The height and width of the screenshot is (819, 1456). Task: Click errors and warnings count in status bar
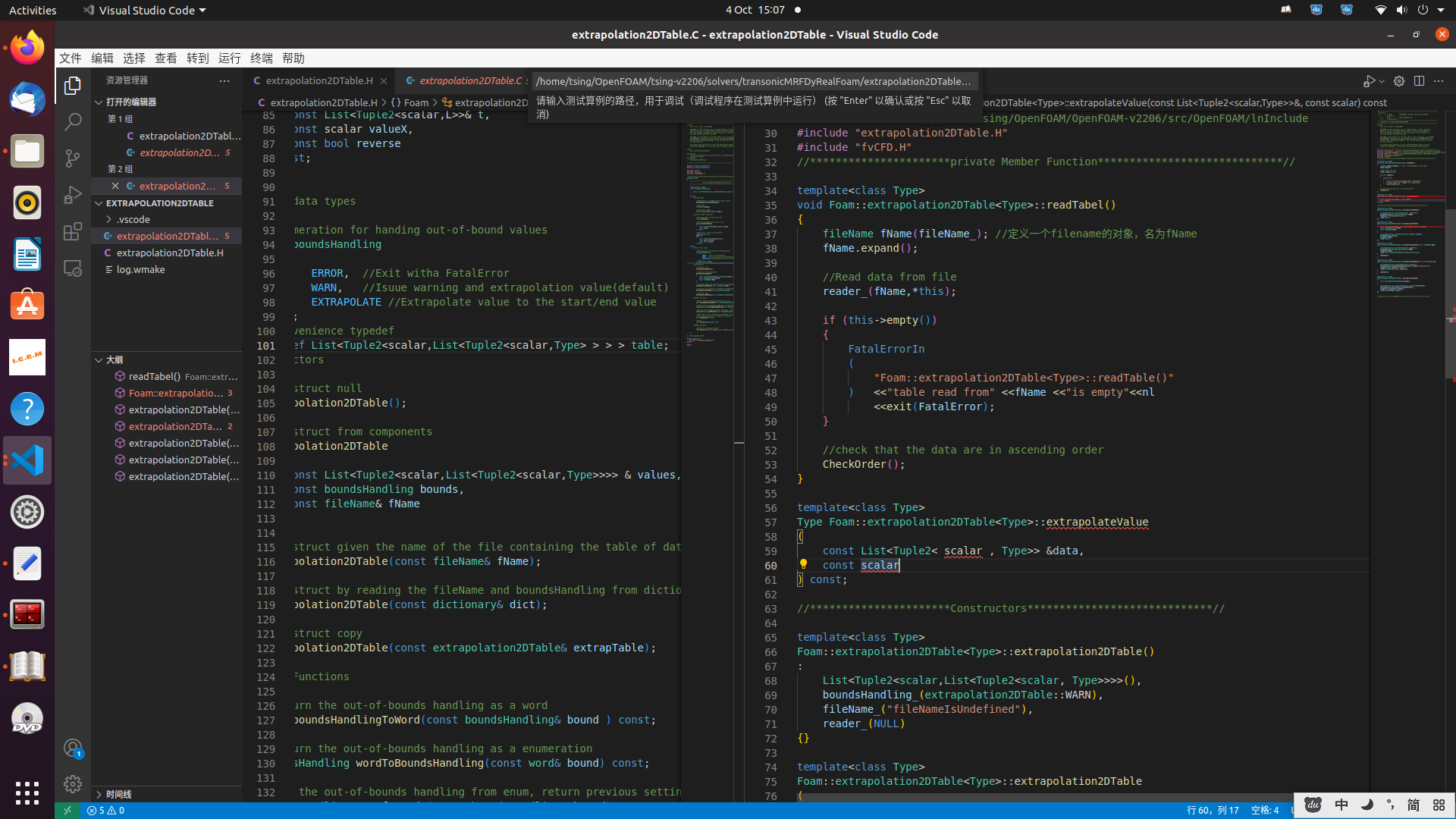[x=105, y=810]
